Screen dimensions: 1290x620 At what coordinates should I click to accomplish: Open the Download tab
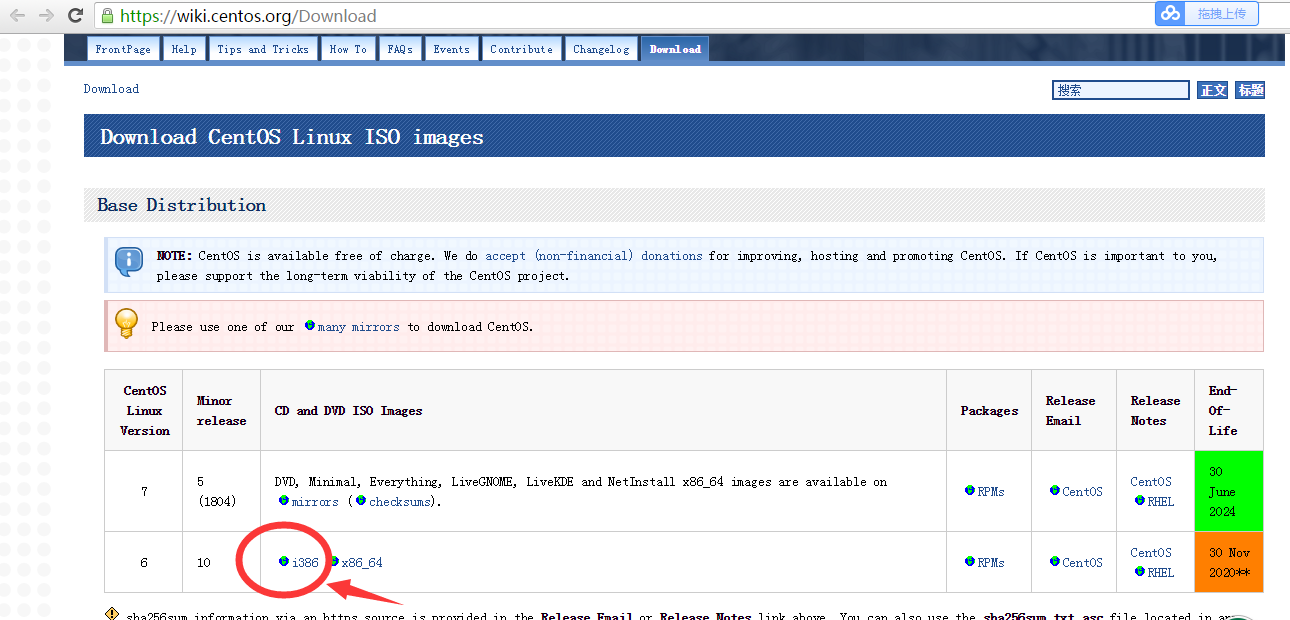coord(674,48)
